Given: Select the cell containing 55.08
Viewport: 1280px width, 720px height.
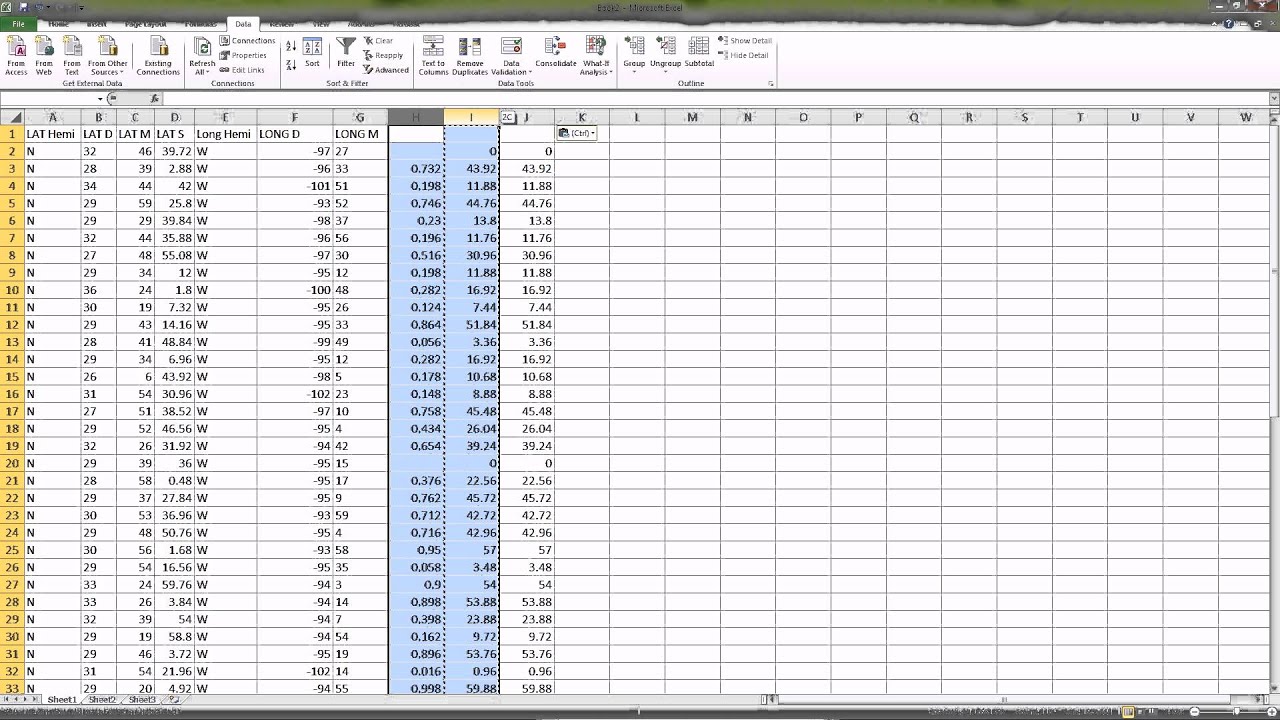Looking at the screenshot, I should click(175, 255).
